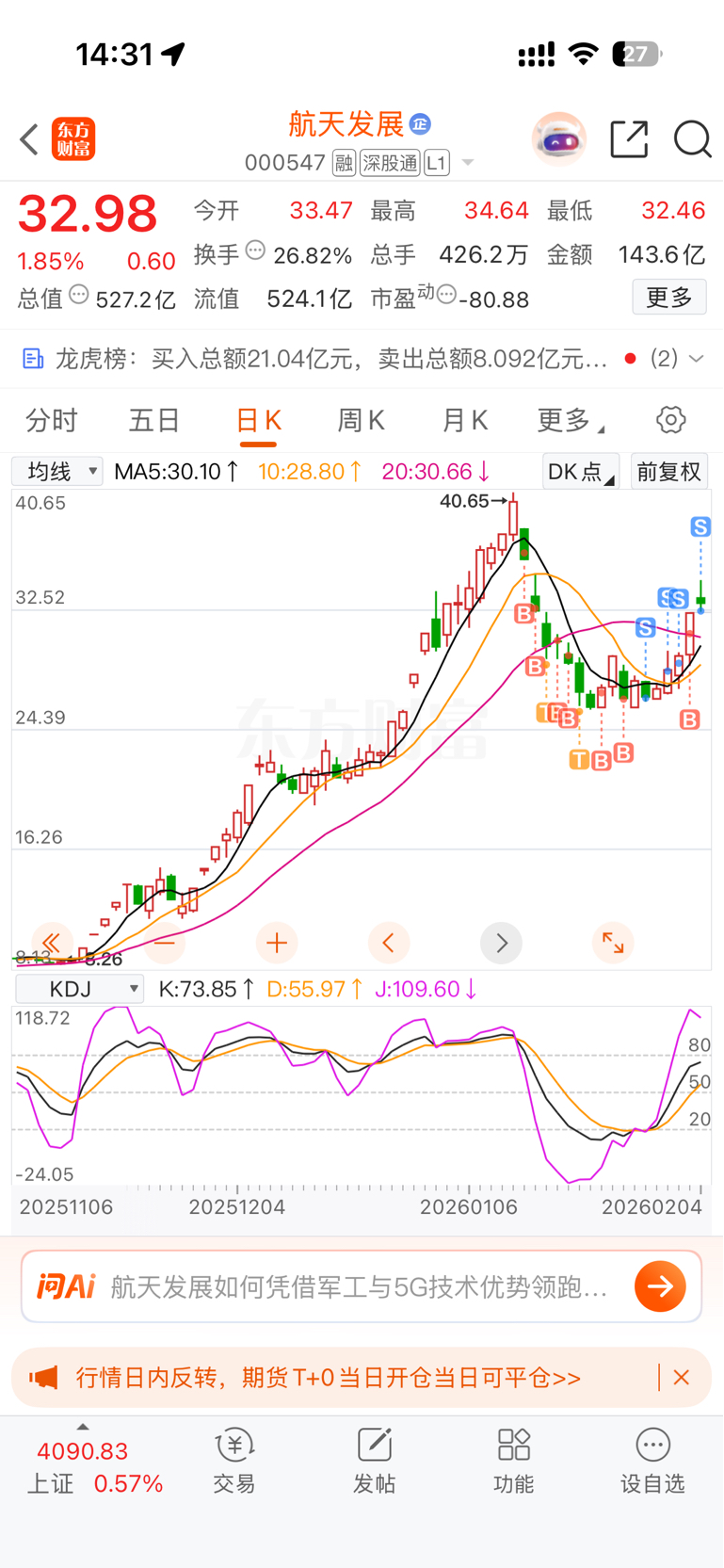Expand chart to fullscreen icon

(613, 943)
